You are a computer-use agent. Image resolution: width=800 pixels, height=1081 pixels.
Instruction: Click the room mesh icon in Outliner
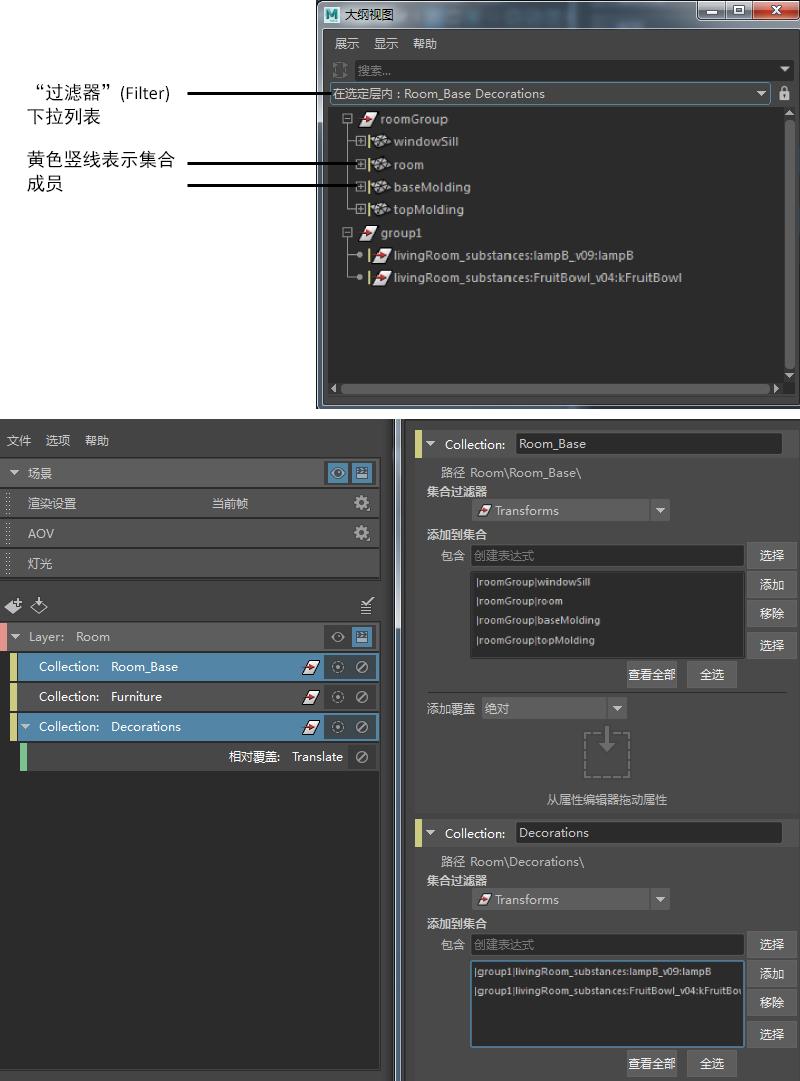381,165
